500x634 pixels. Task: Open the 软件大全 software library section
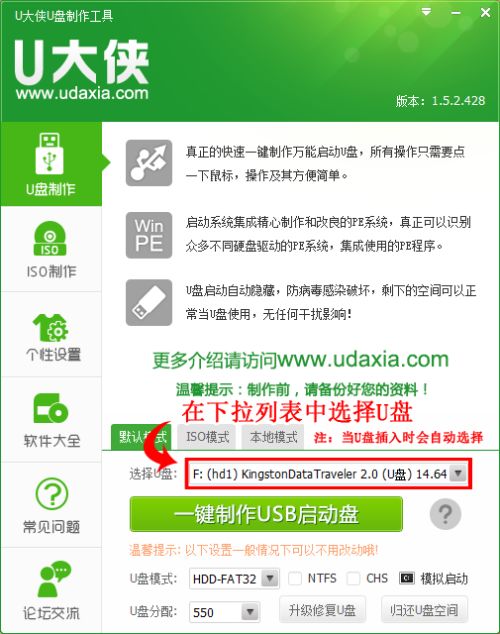tap(51, 420)
